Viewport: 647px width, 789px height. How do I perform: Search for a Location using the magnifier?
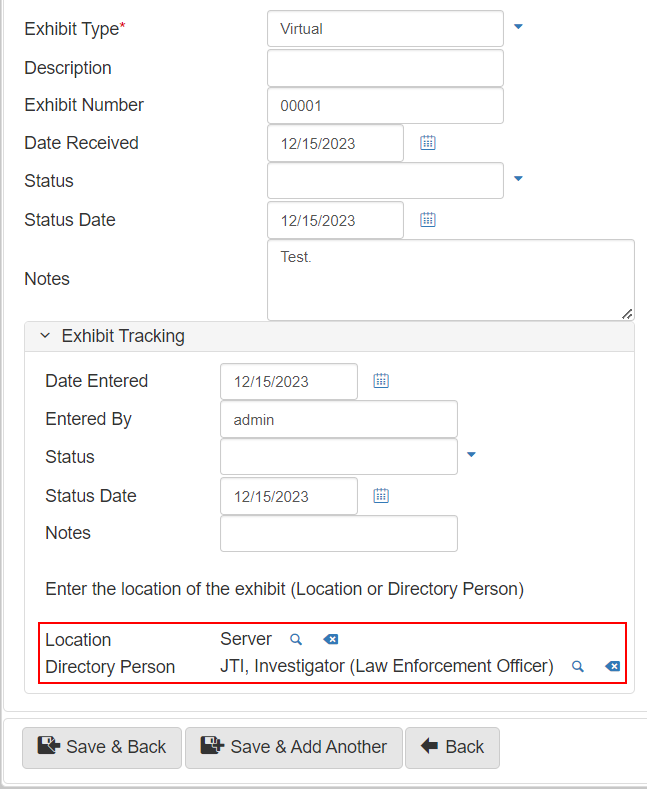point(296,639)
